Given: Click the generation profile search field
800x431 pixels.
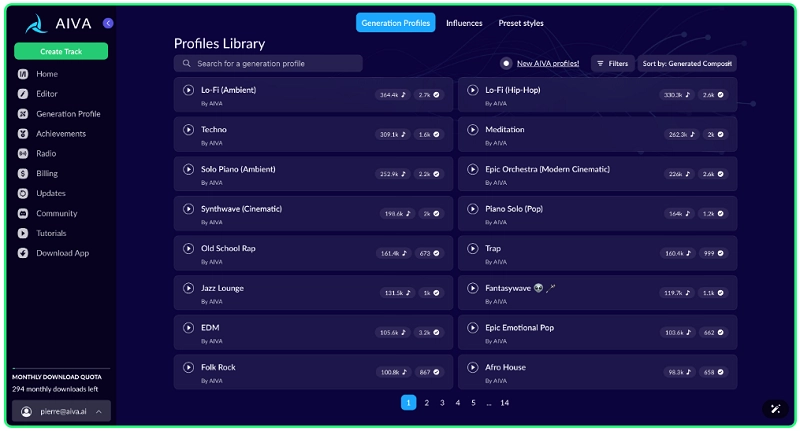Looking at the screenshot, I should tap(268, 63).
